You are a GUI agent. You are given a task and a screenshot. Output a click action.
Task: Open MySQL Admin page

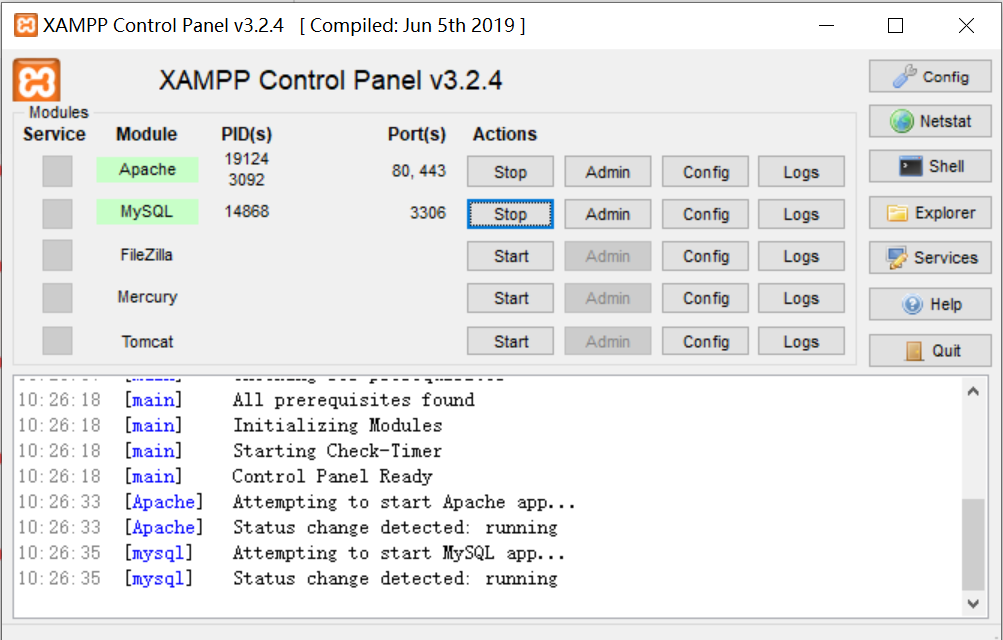pyautogui.click(x=608, y=214)
